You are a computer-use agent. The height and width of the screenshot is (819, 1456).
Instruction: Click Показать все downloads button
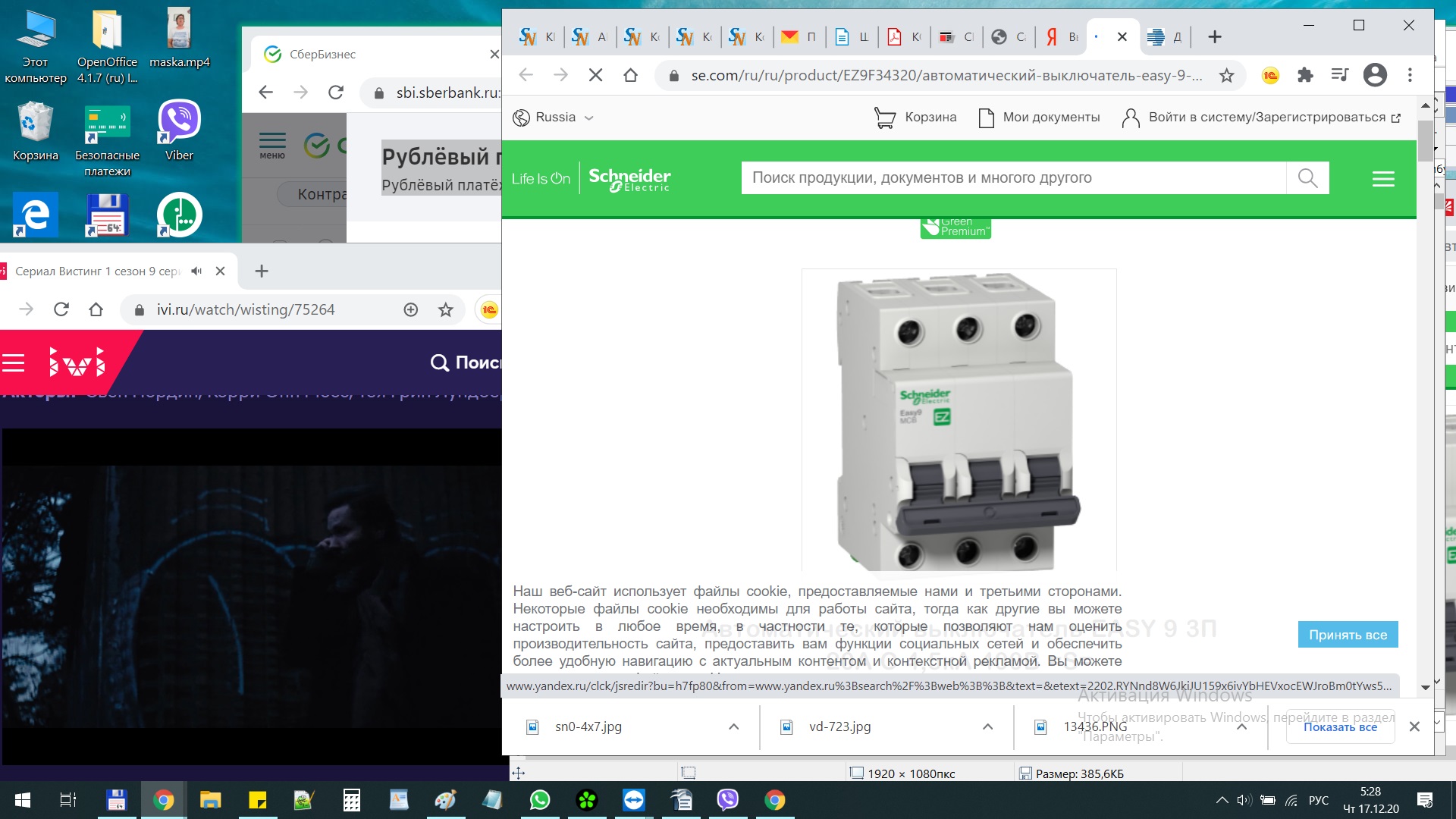coord(1340,726)
